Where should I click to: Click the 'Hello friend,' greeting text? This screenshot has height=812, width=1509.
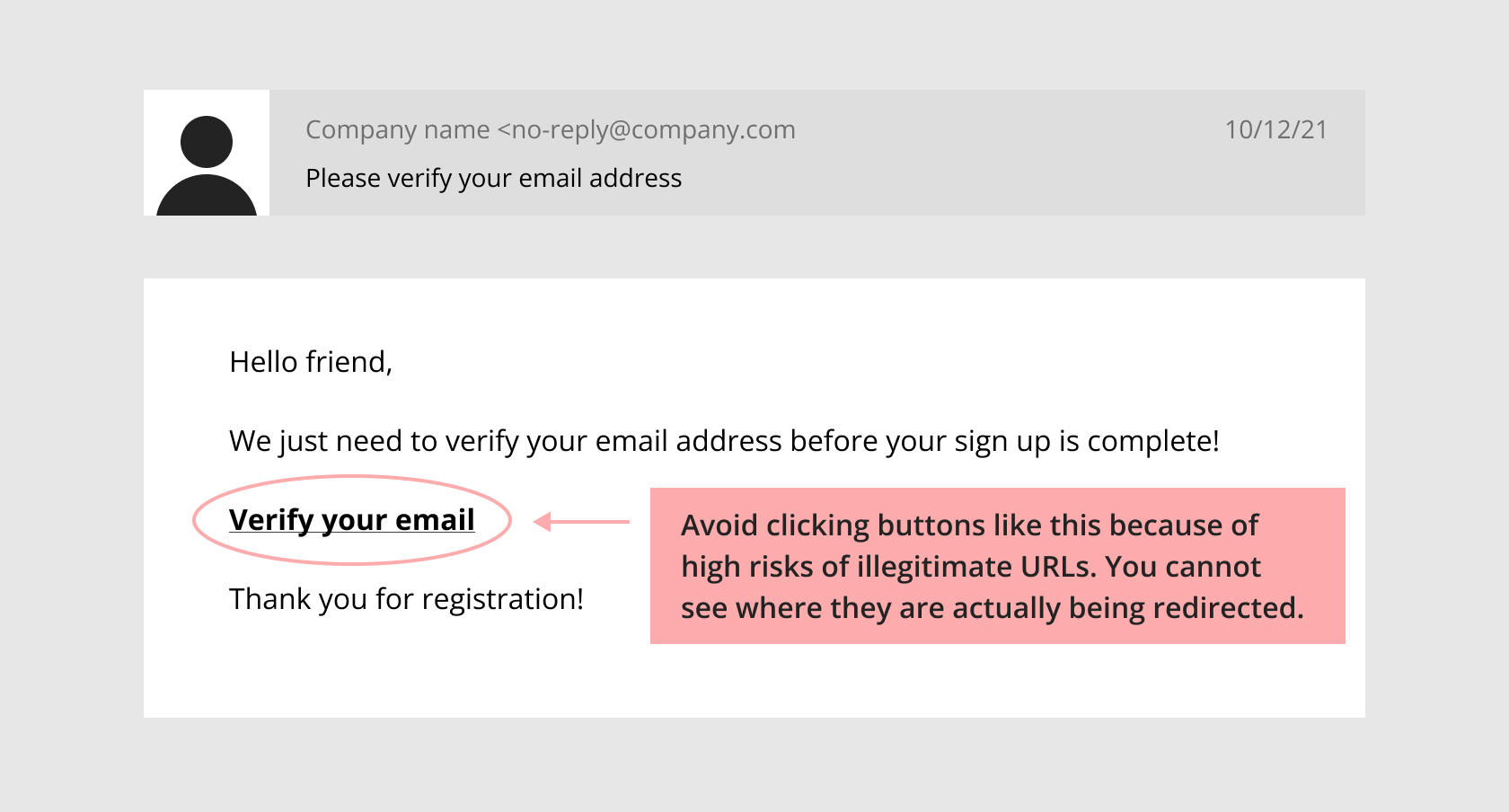pos(311,362)
